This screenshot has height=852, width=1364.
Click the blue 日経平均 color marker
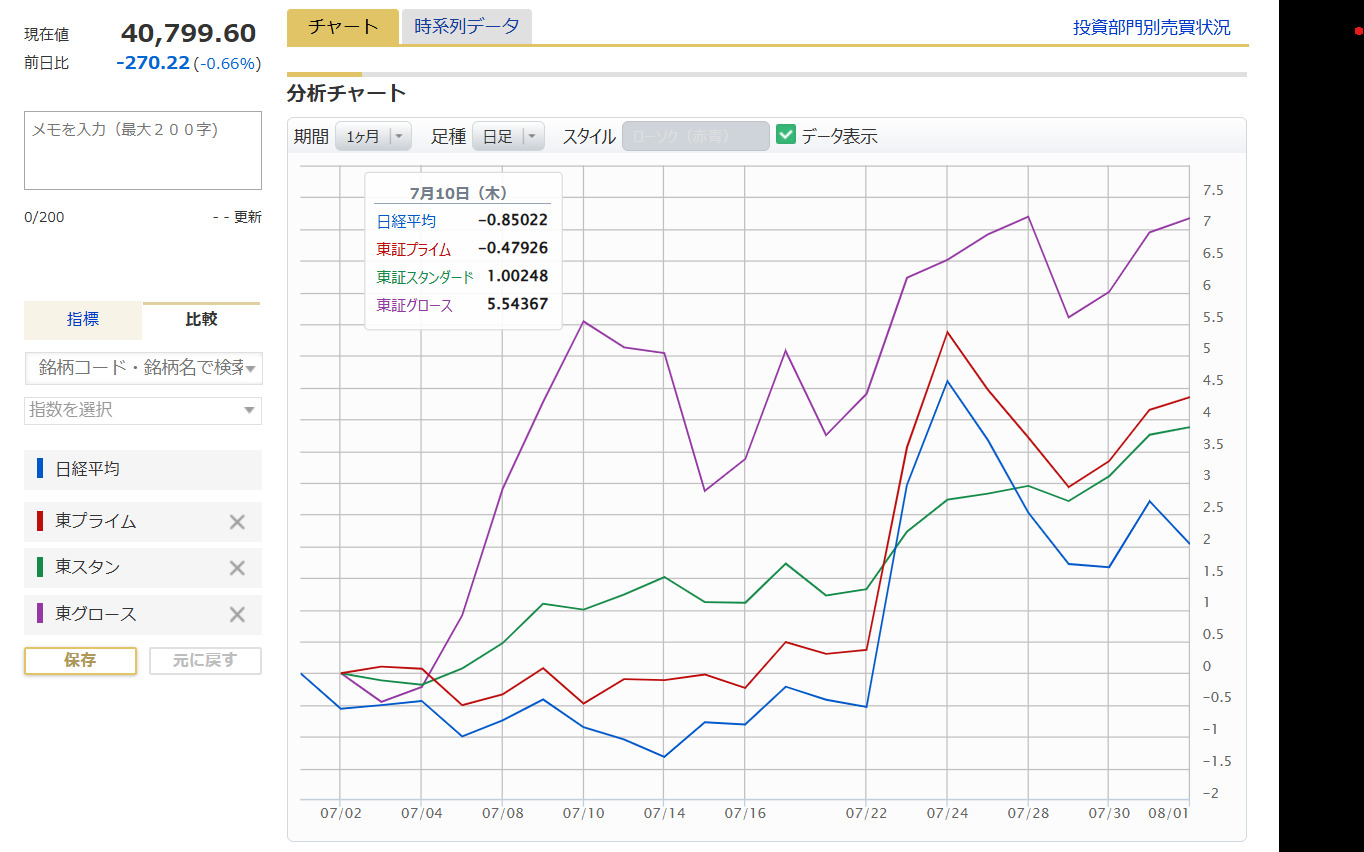[40, 468]
